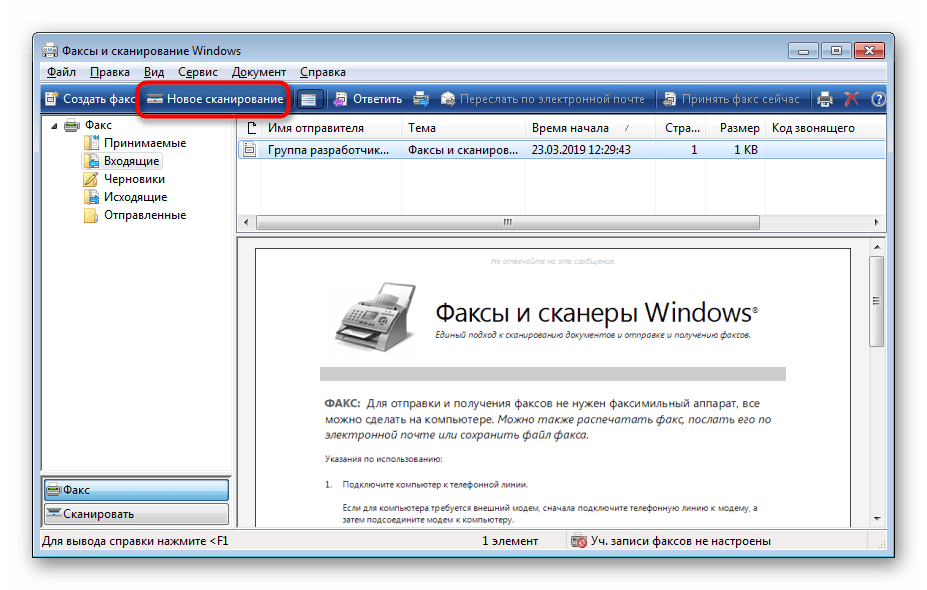Click the document icon column header
Image resolution: width=927 pixels, height=590 pixels.
(x=251, y=128)
